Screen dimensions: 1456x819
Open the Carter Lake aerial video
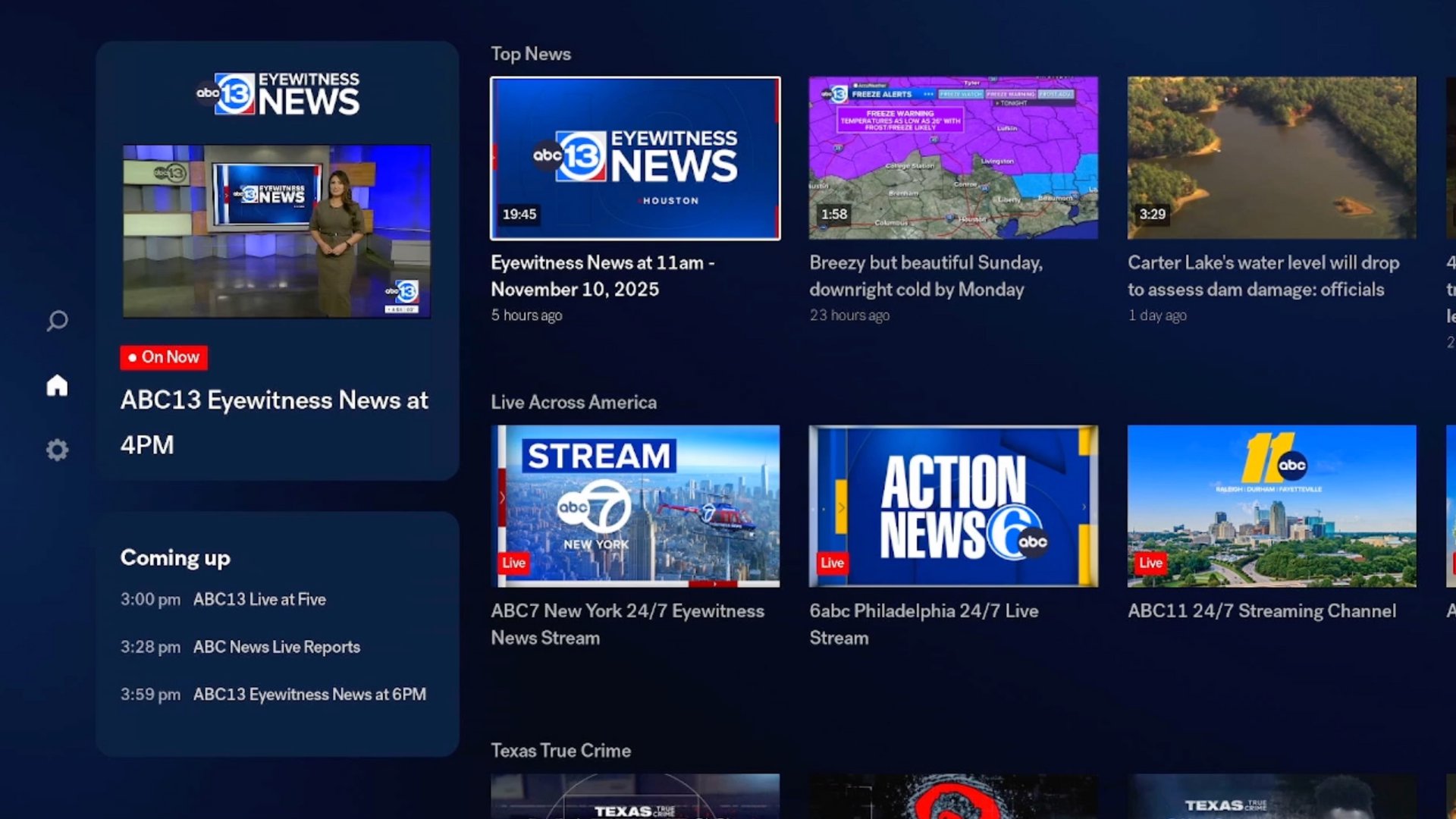click(1272, 158)
